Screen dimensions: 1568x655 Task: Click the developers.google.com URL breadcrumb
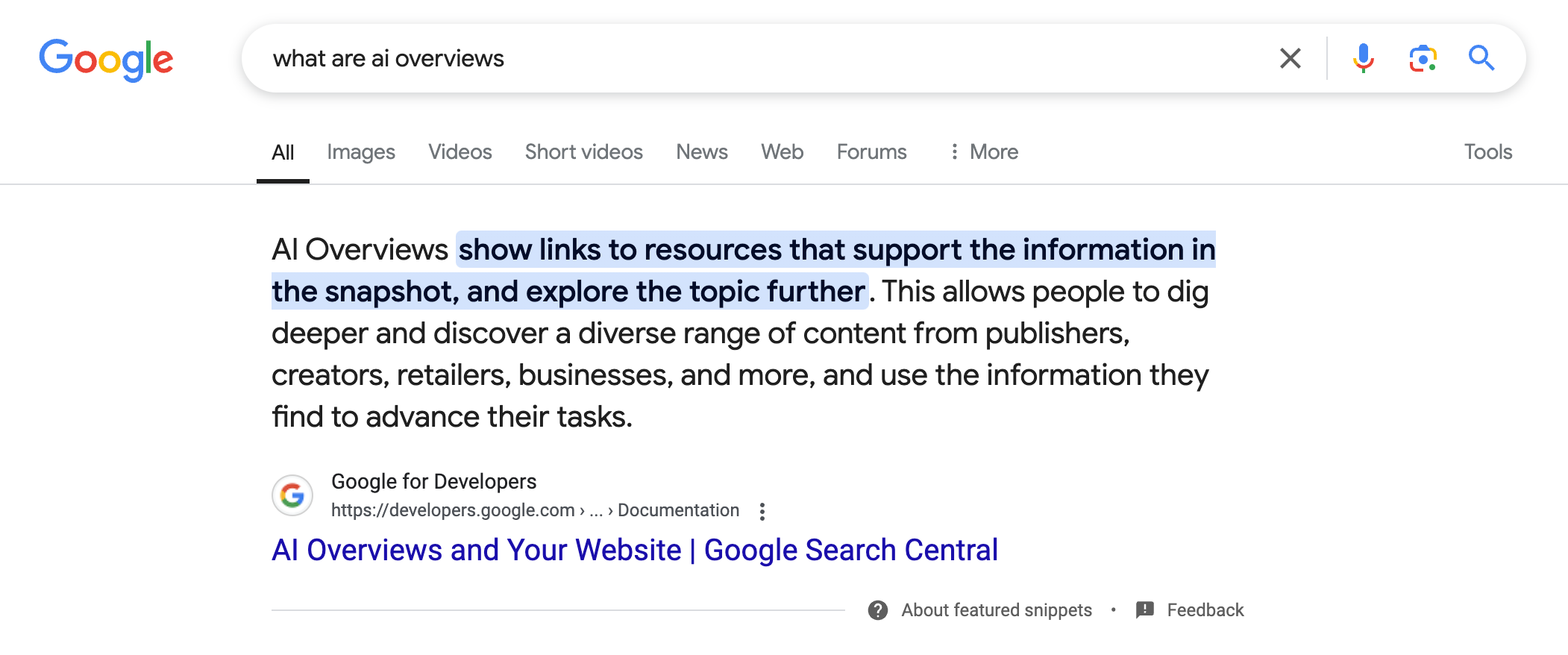[535, 510]
